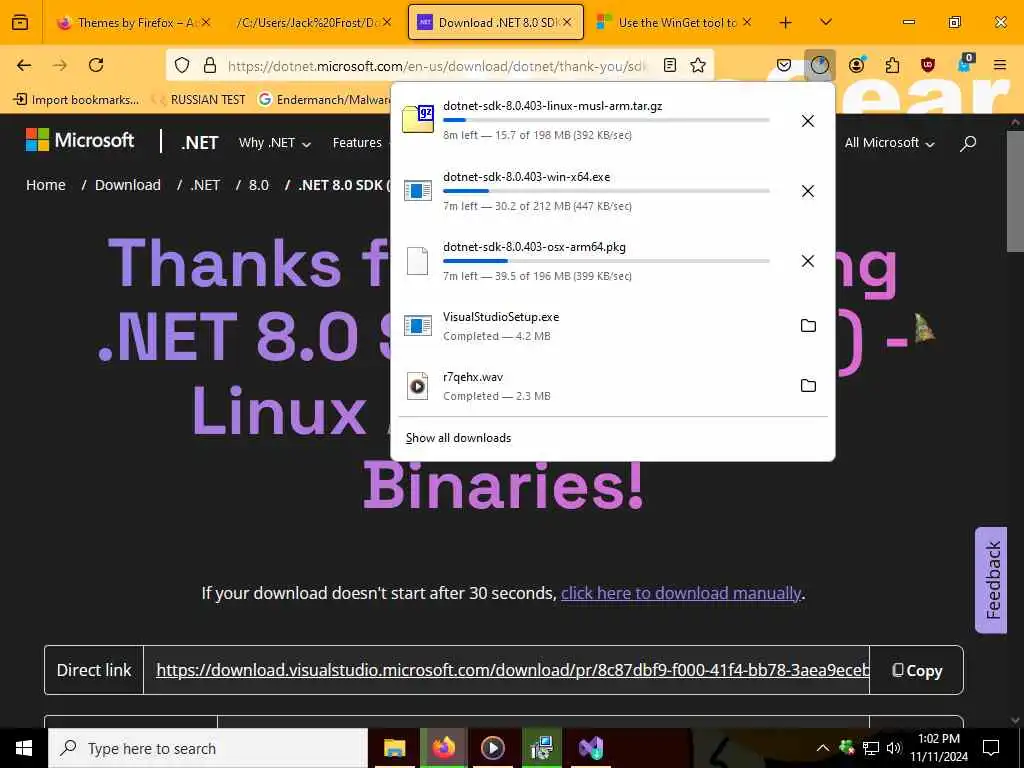The height and width of the screenshot is (768, 1024).
Task: Open media player taskbar icon
Action: (x=492, y=748)
